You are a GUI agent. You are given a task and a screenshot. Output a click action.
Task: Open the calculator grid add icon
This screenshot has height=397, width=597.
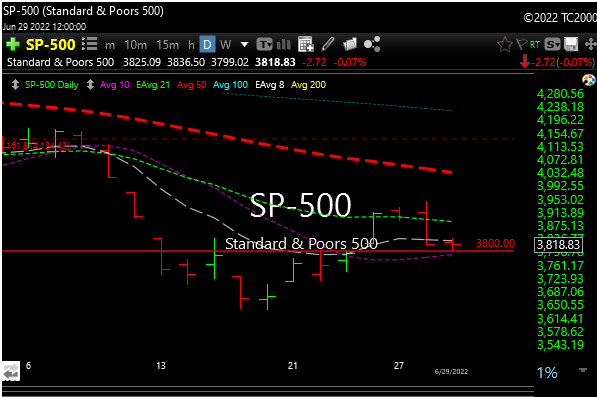pos(306,45)
